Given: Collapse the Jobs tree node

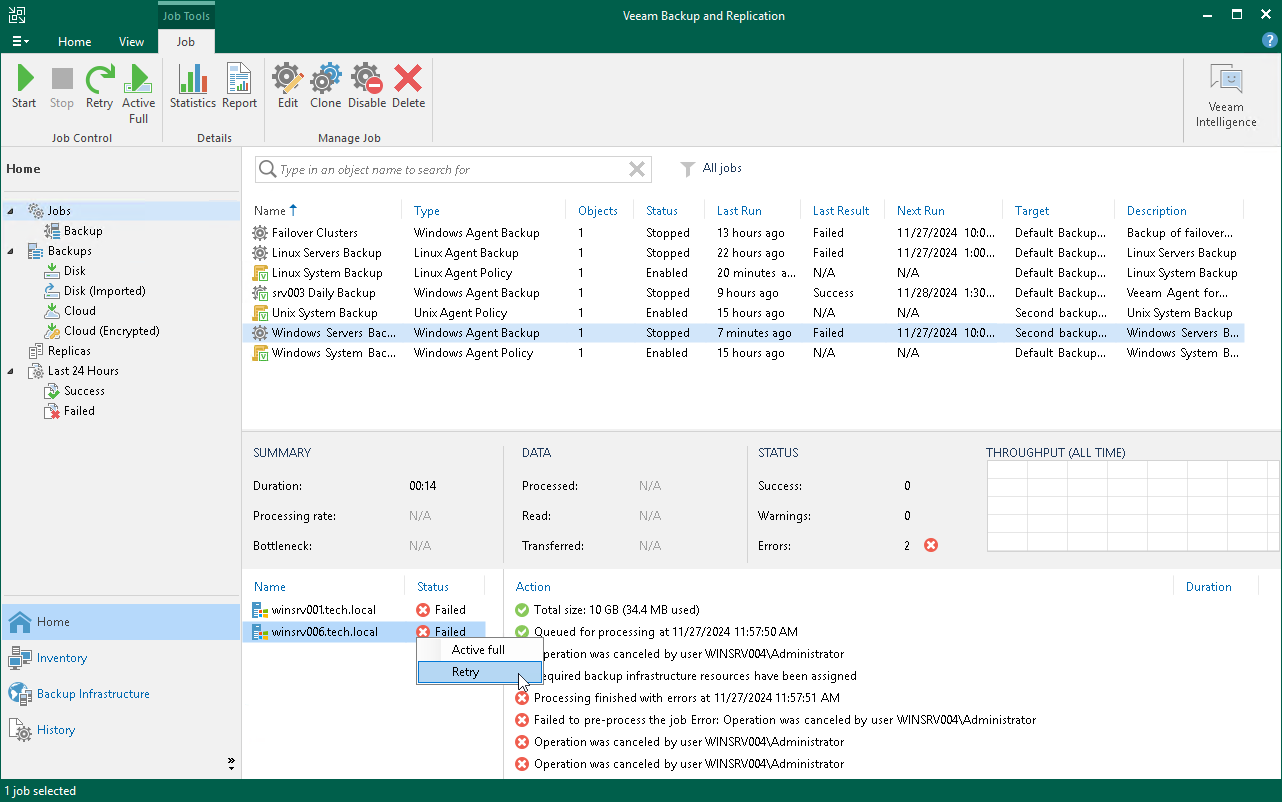Looking at the screenshot, I should tap(11, 211).
